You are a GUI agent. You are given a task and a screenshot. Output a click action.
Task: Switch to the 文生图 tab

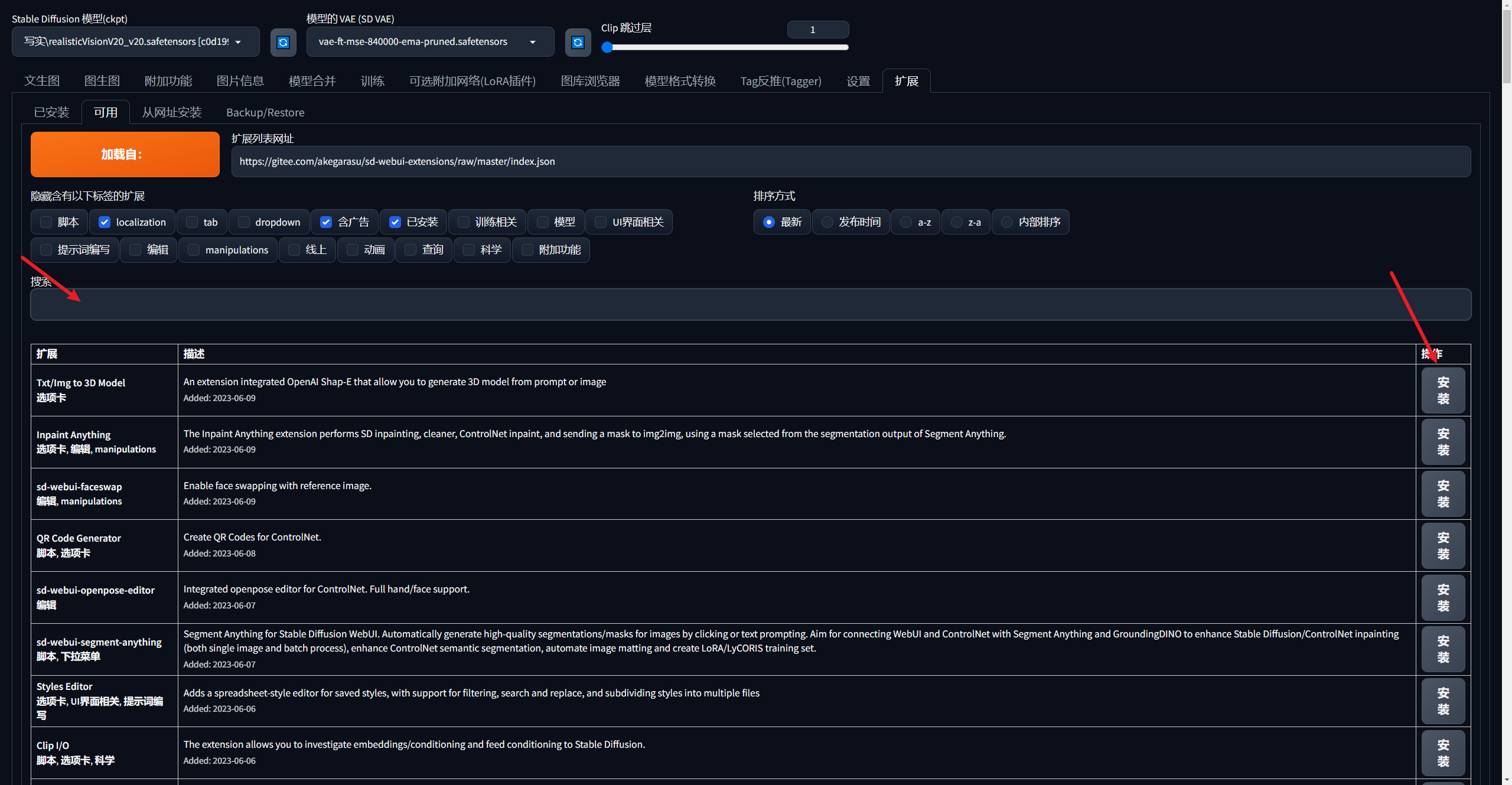(x=42, y=81)
